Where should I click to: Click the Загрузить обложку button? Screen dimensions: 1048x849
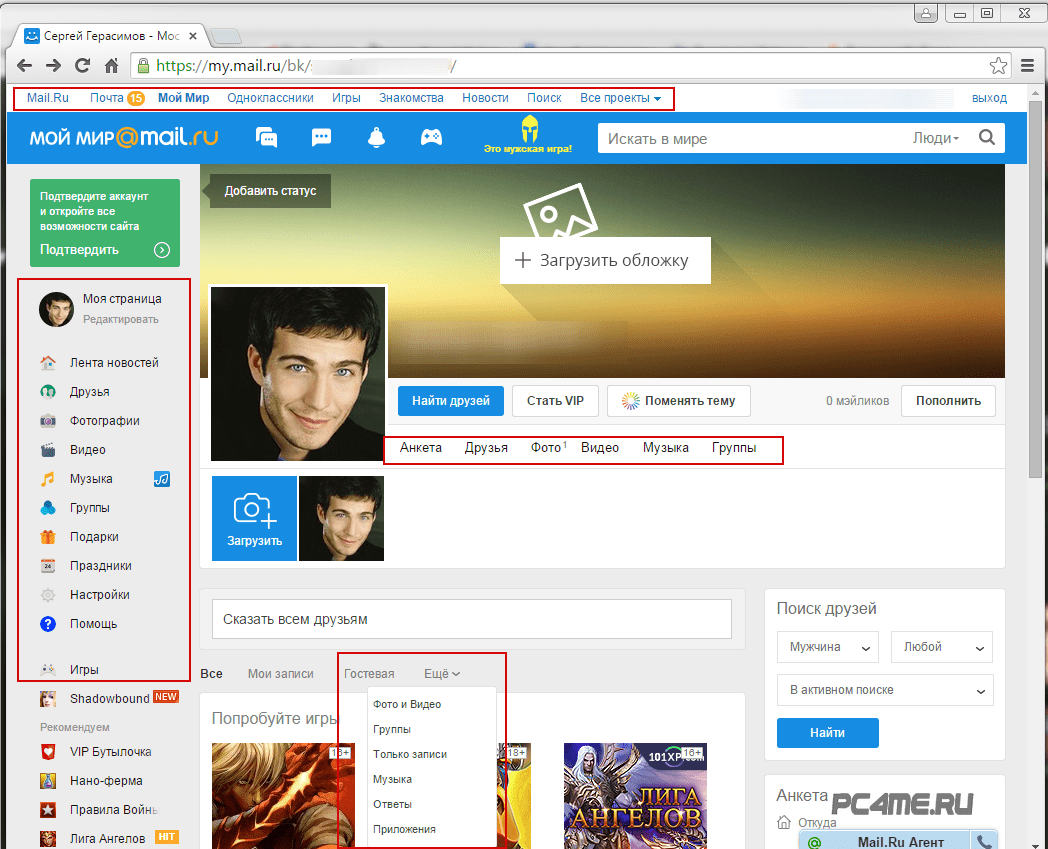tap(604, 261)
